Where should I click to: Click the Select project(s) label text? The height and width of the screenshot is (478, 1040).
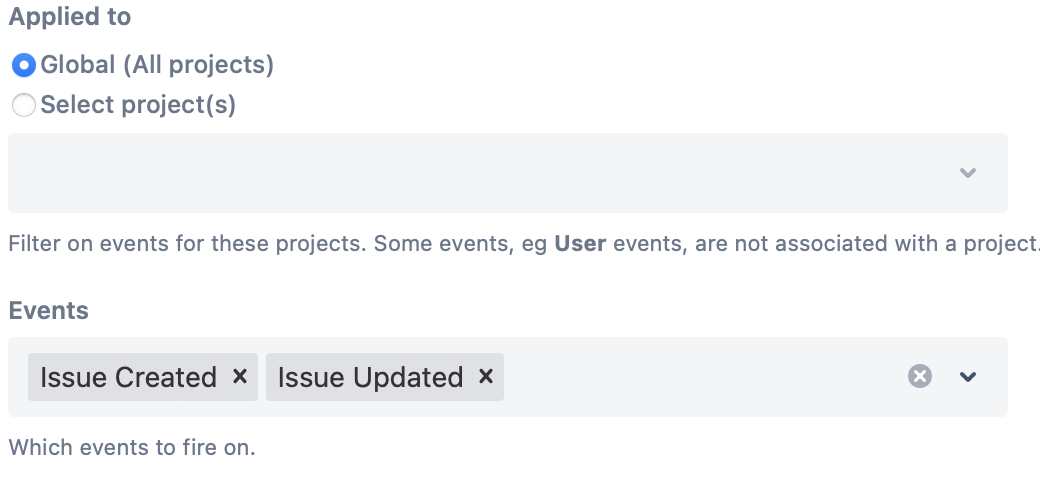(x=138, y=105)
